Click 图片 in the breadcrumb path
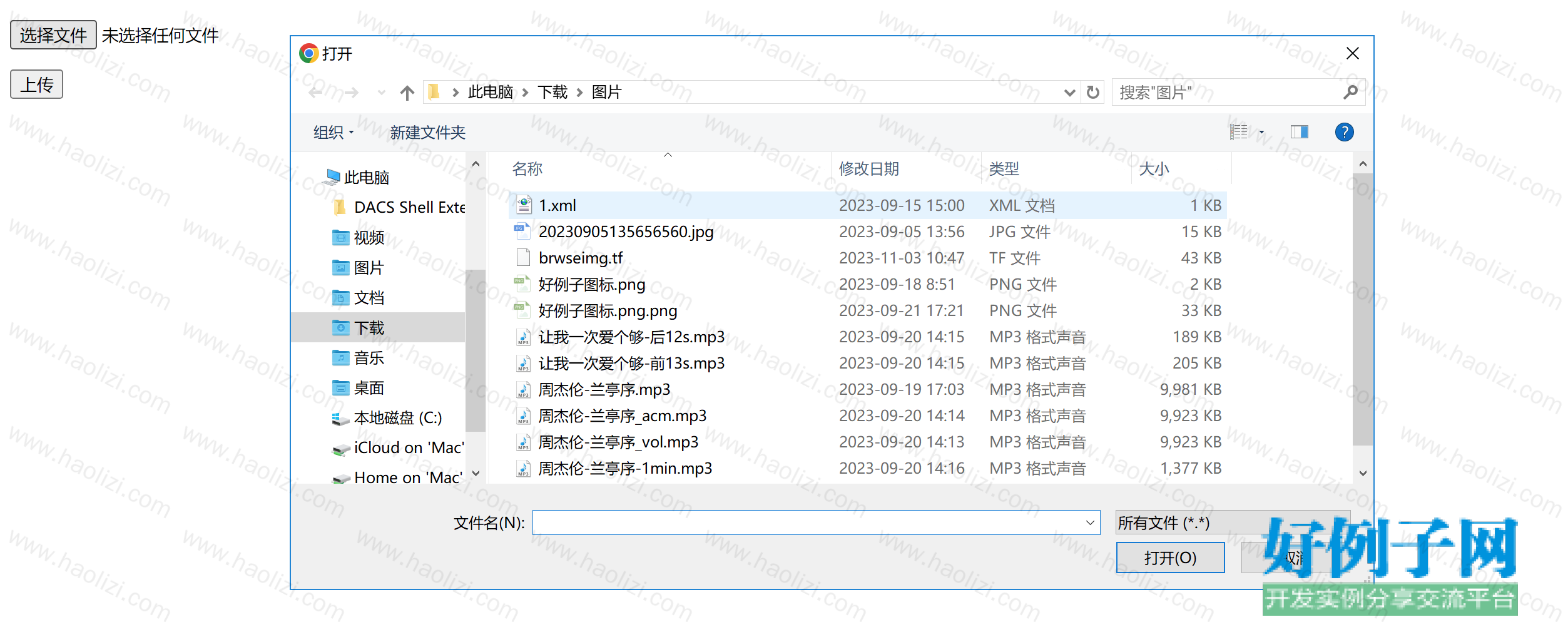The width and height of the screenshot is (1568, 622). tap(606, 93)
